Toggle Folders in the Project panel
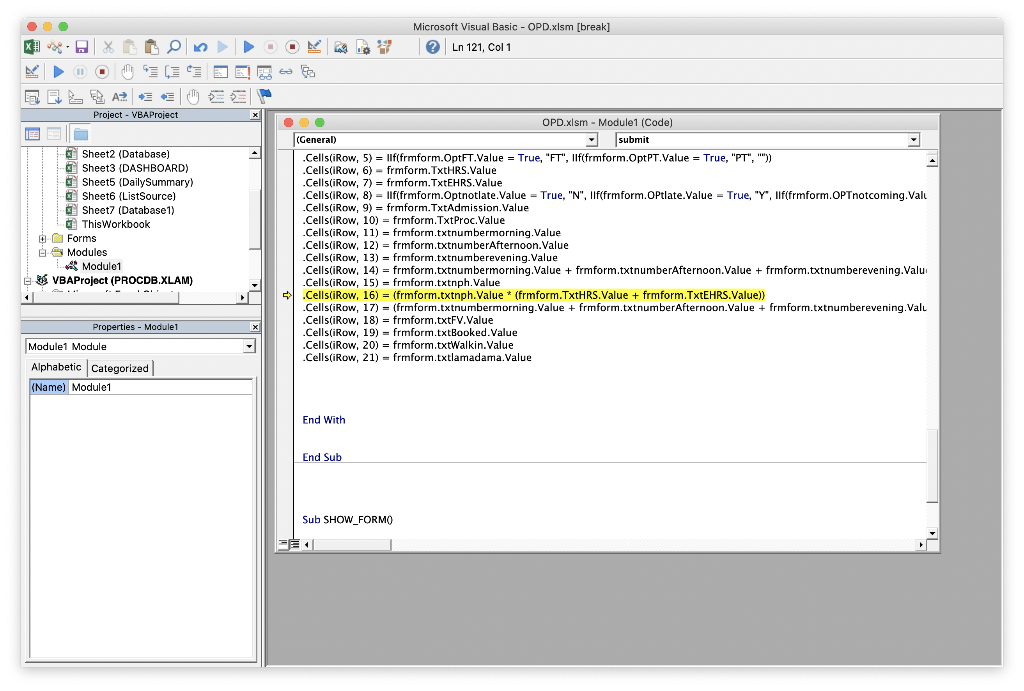 click(x=80, y=134)
